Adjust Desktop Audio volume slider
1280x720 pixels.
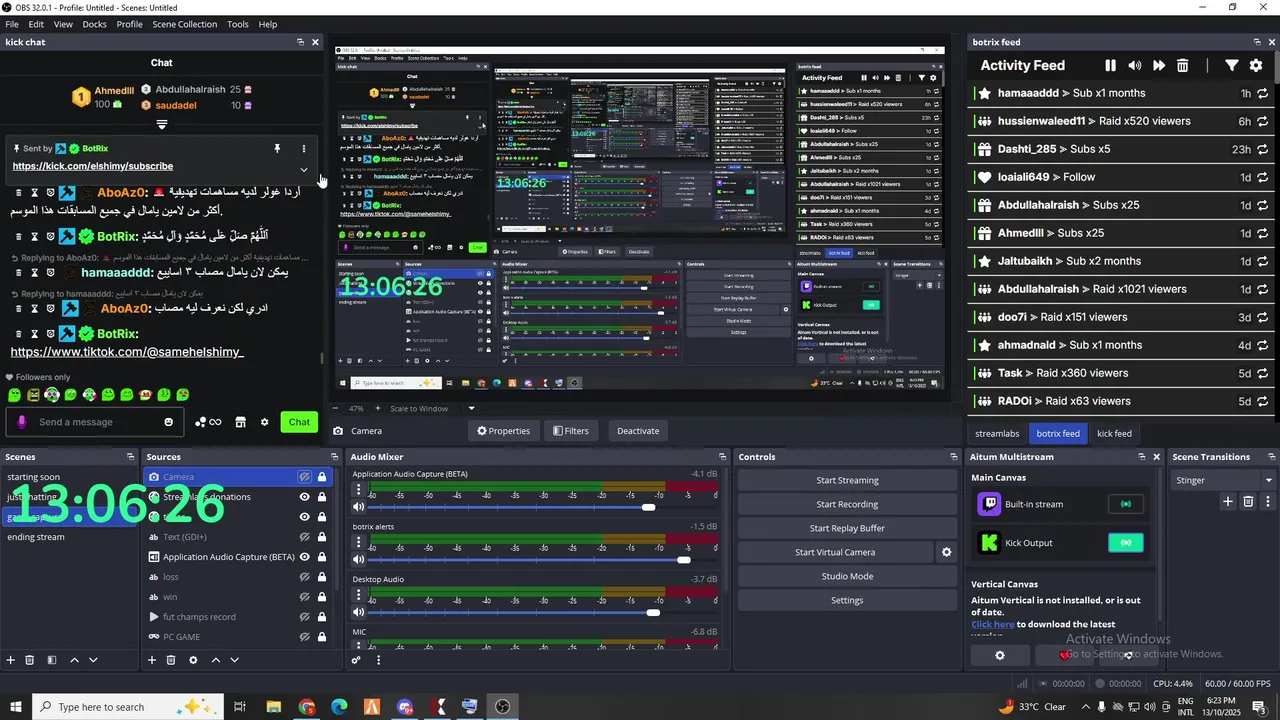(653, 612)
